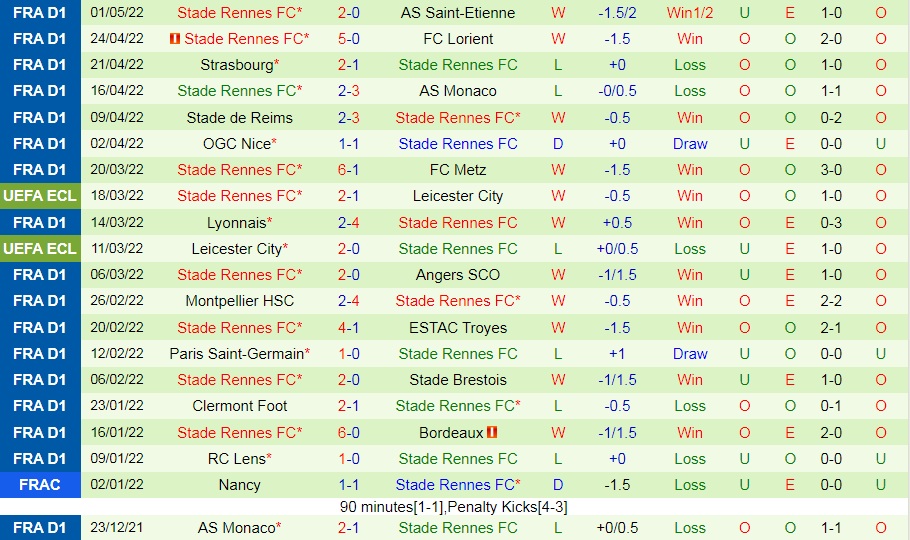Select the Strasbourg team name

(236, 65)
